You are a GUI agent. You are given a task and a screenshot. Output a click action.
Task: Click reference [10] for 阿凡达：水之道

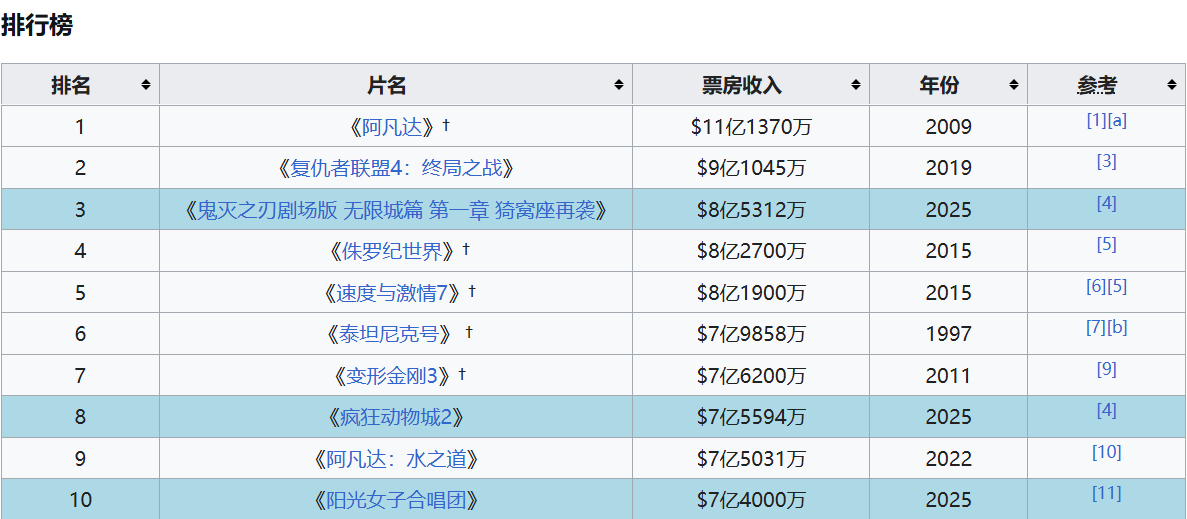[x=1107, y=452]
